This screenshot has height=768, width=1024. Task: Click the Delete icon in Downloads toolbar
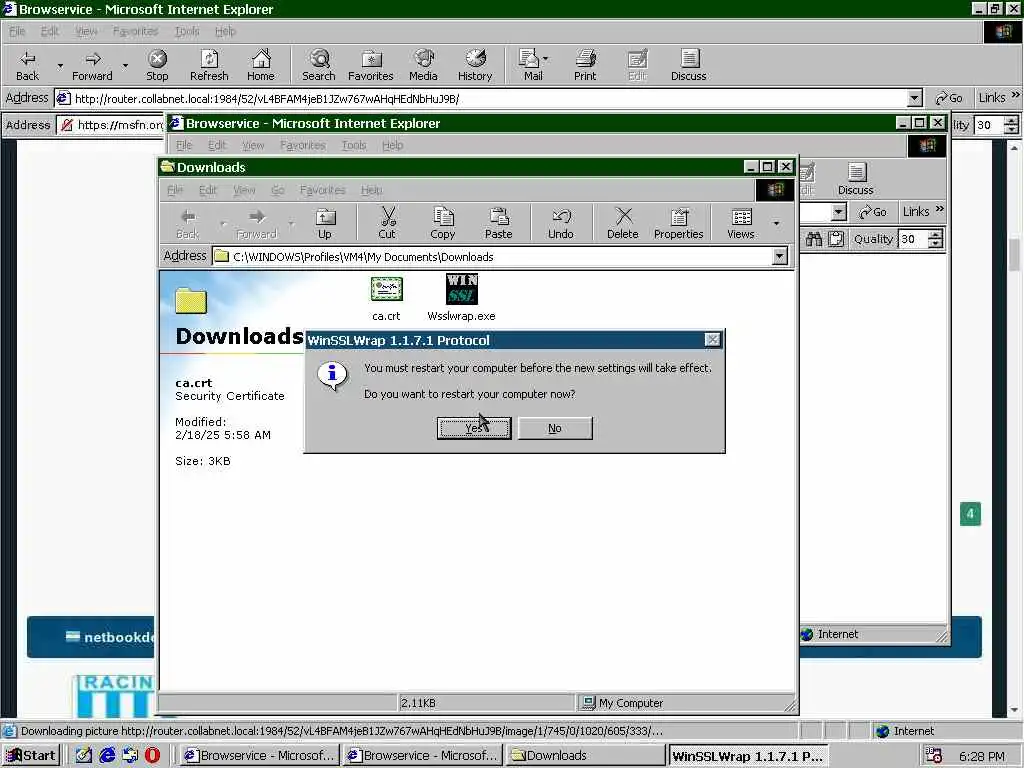(x=623, y=223)
